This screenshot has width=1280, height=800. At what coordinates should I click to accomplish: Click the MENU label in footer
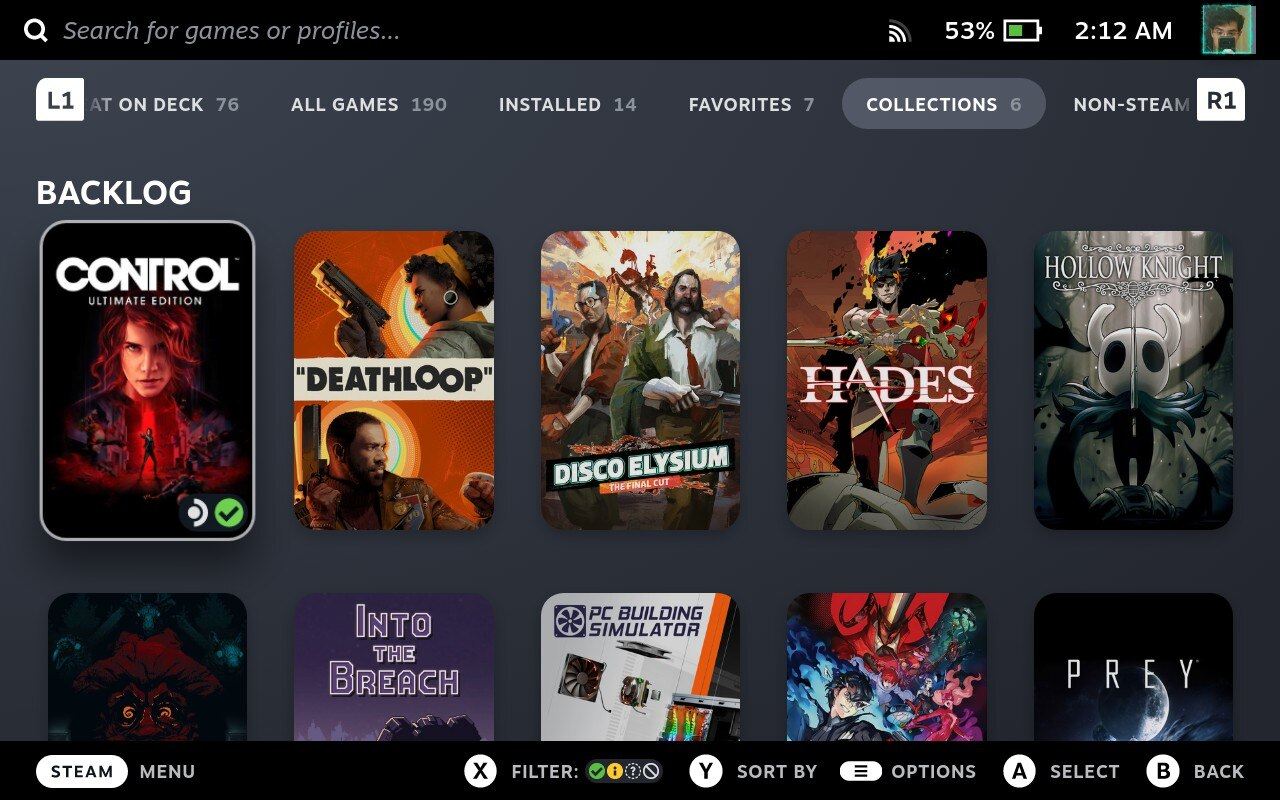pos(167,771)
